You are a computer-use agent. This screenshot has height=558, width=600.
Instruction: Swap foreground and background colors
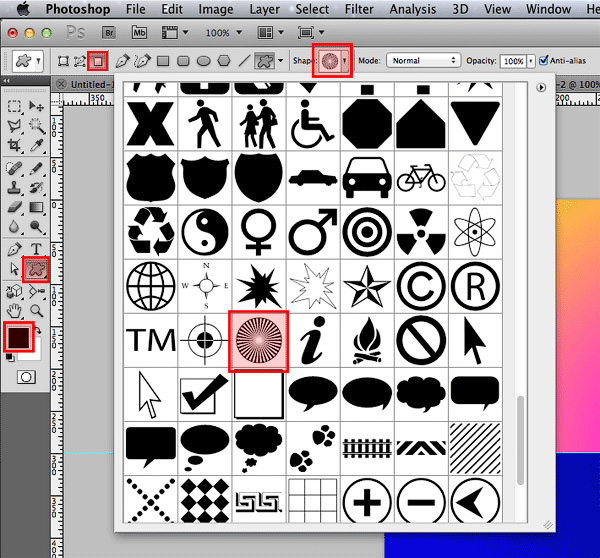[38, 329]
